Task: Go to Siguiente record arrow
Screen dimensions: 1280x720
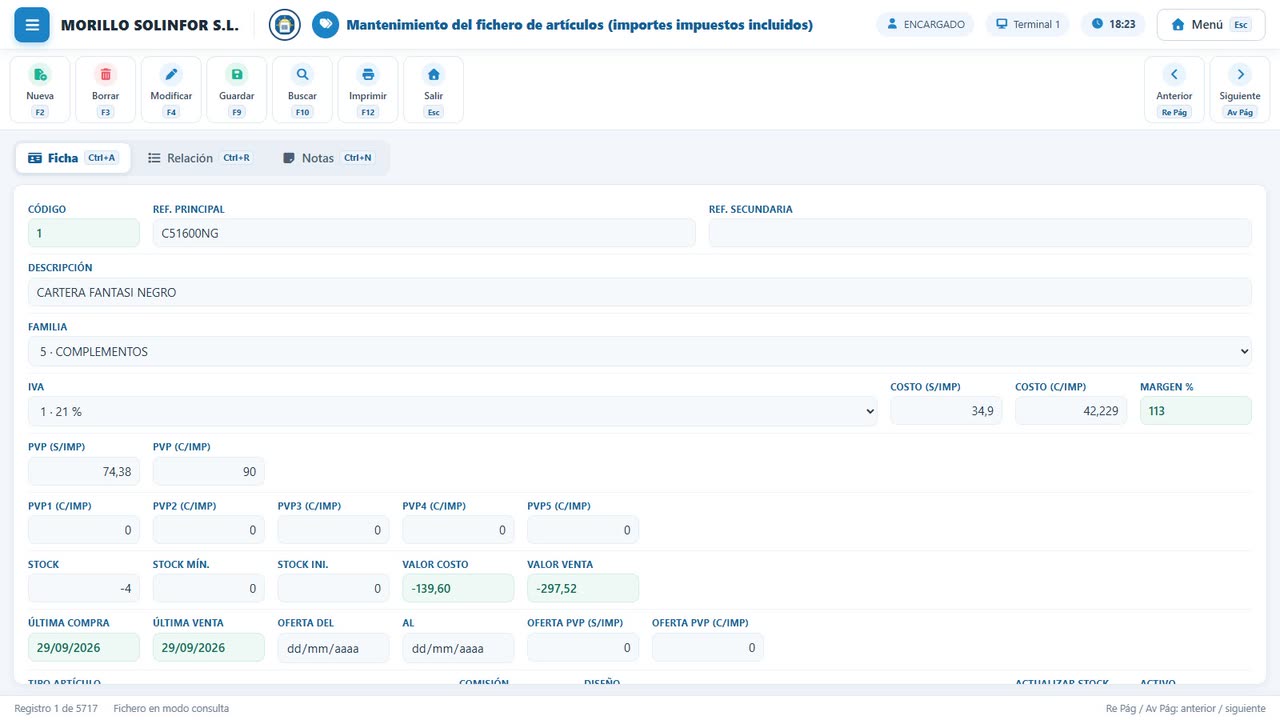Action: (x=1240, y=74)
